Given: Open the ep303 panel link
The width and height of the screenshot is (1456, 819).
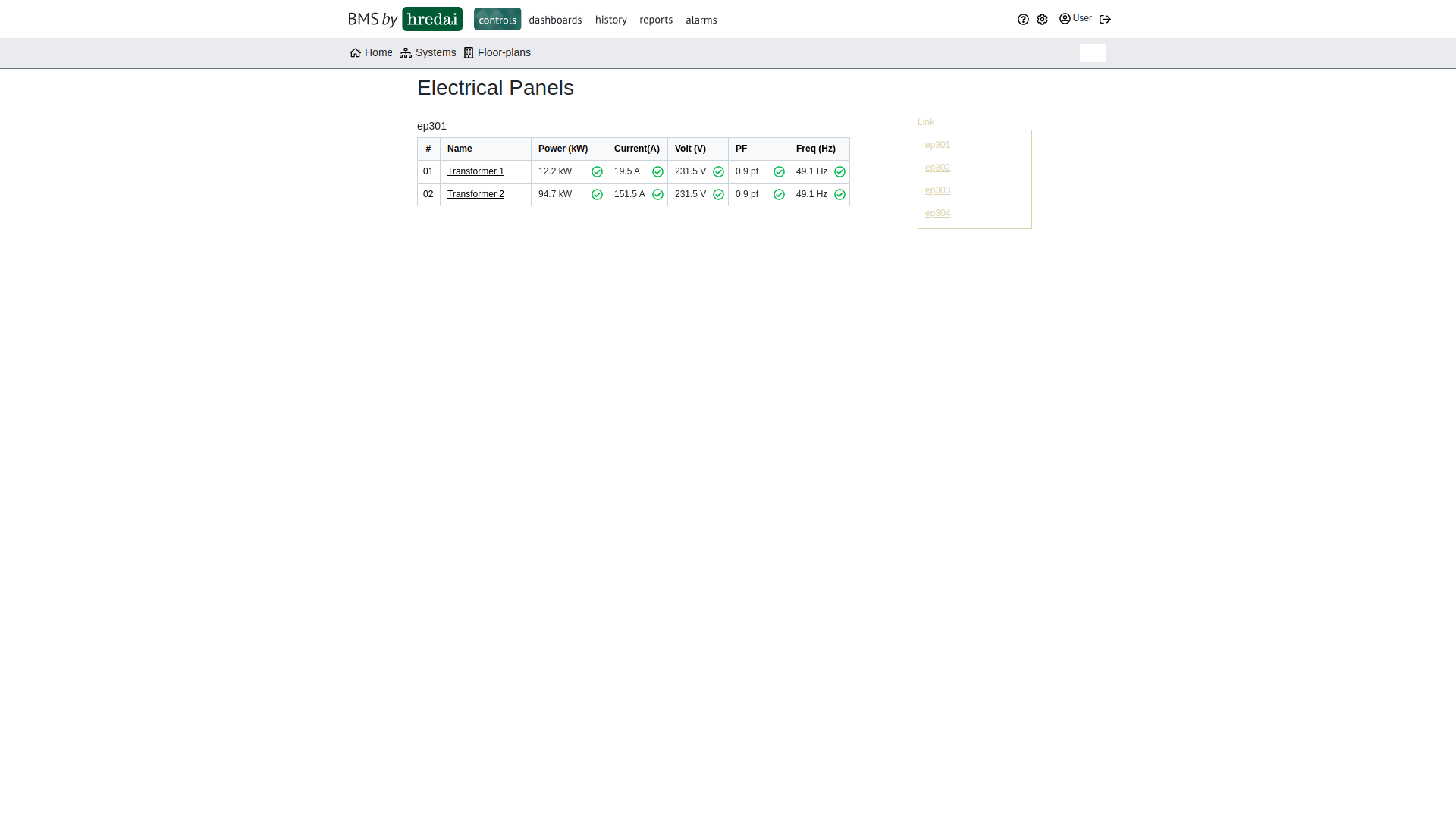Looking at the screenshot, I should point(937,190).
